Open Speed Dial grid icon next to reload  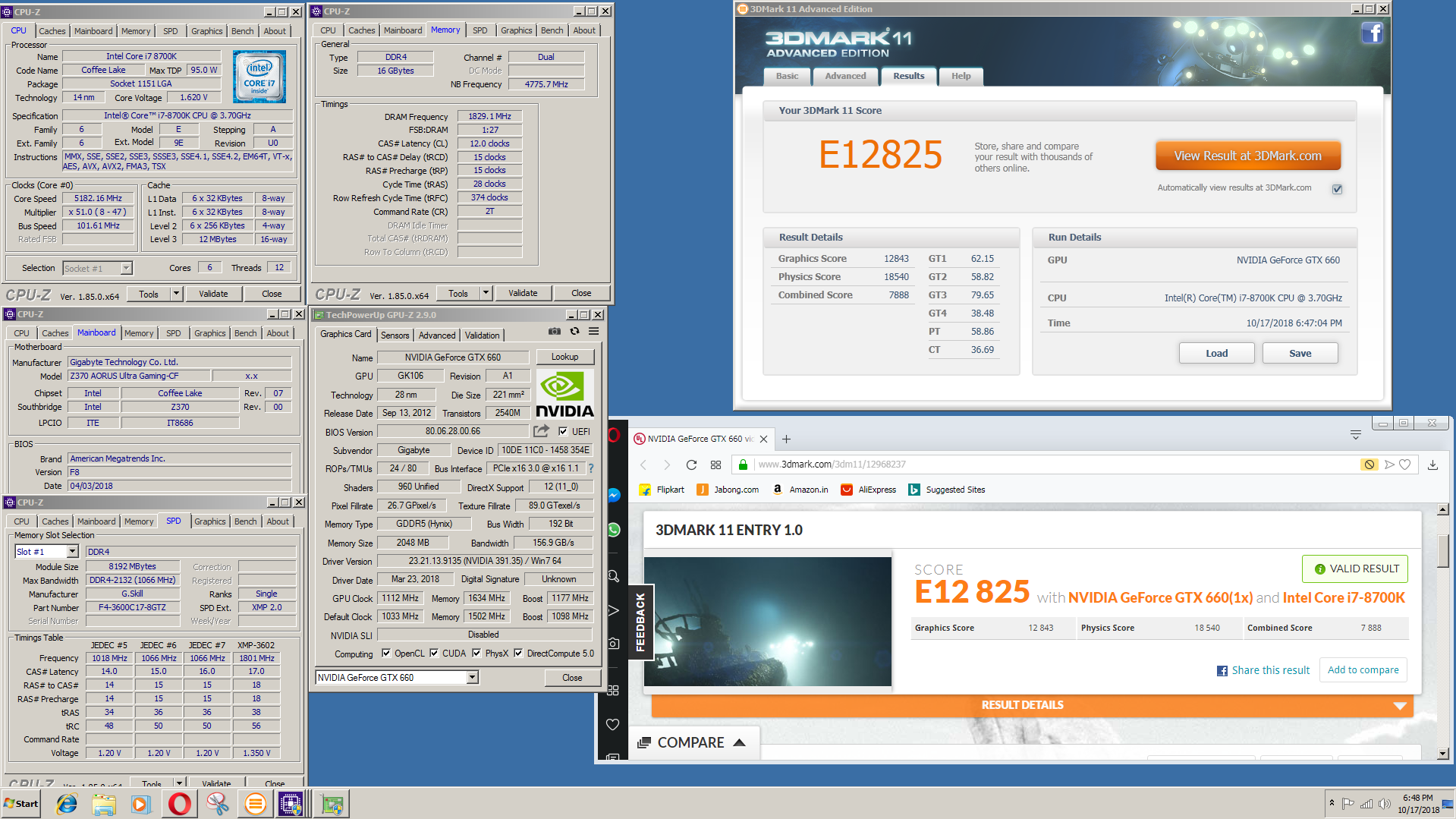coord(715,465)
